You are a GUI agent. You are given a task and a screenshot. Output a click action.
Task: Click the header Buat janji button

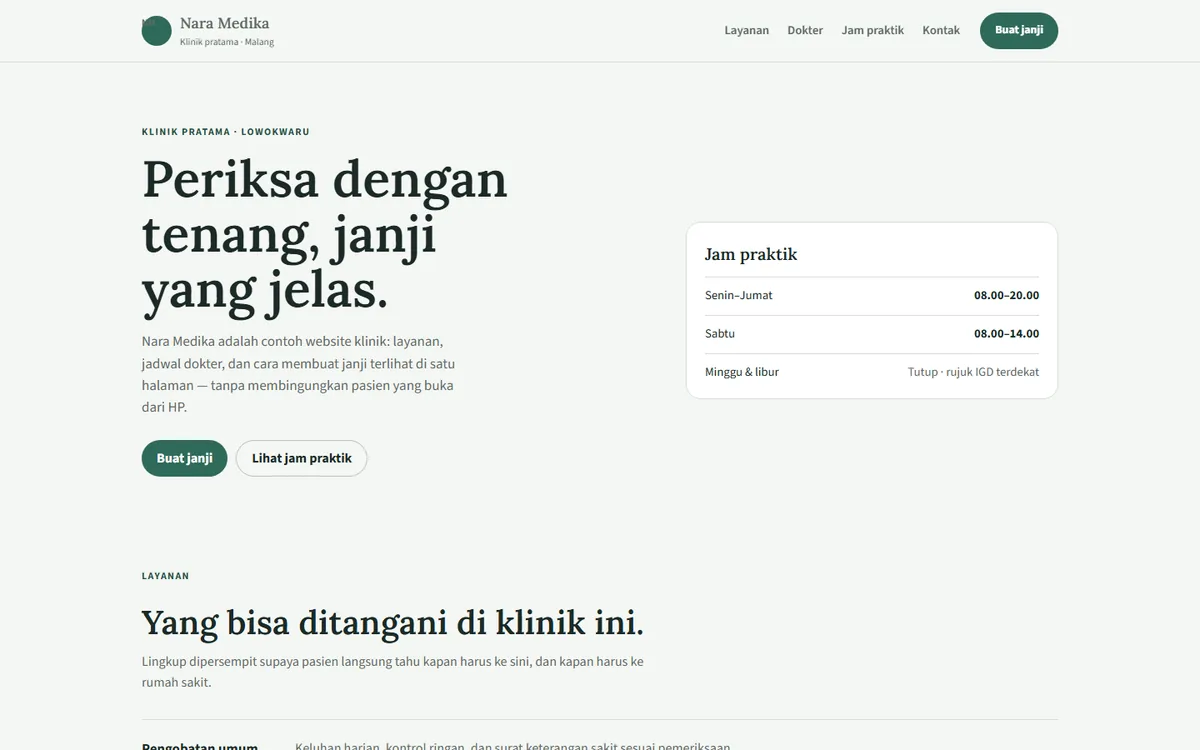coord(1019,30)
